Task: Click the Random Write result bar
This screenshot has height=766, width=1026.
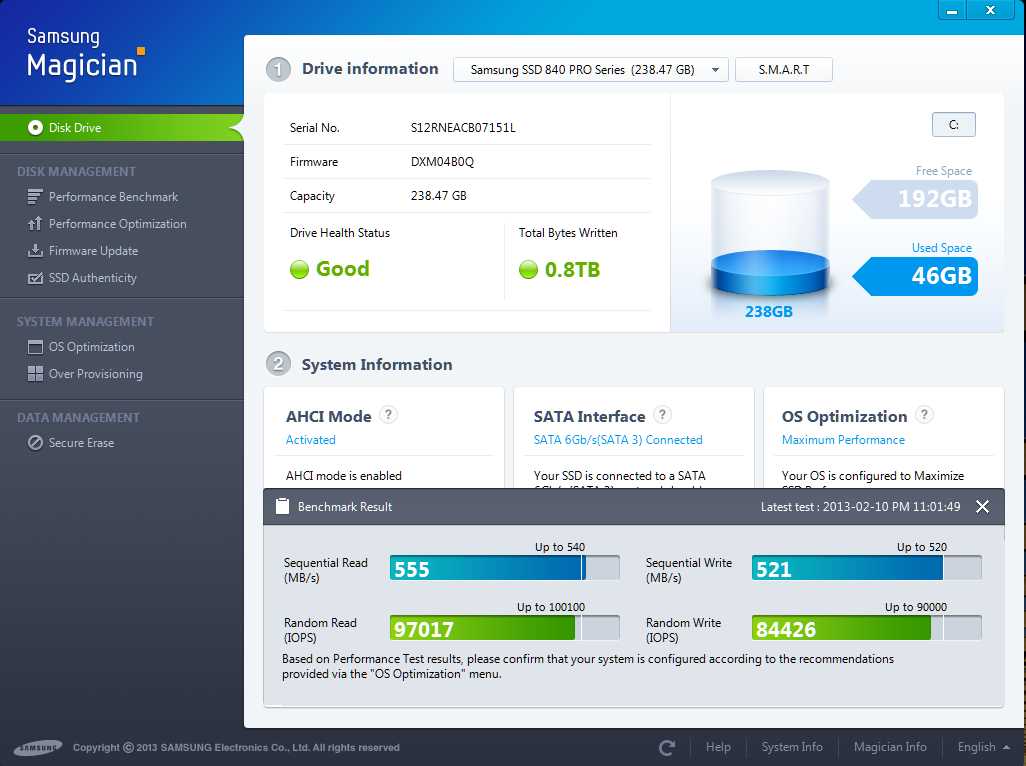Action: tap(866, 628)
